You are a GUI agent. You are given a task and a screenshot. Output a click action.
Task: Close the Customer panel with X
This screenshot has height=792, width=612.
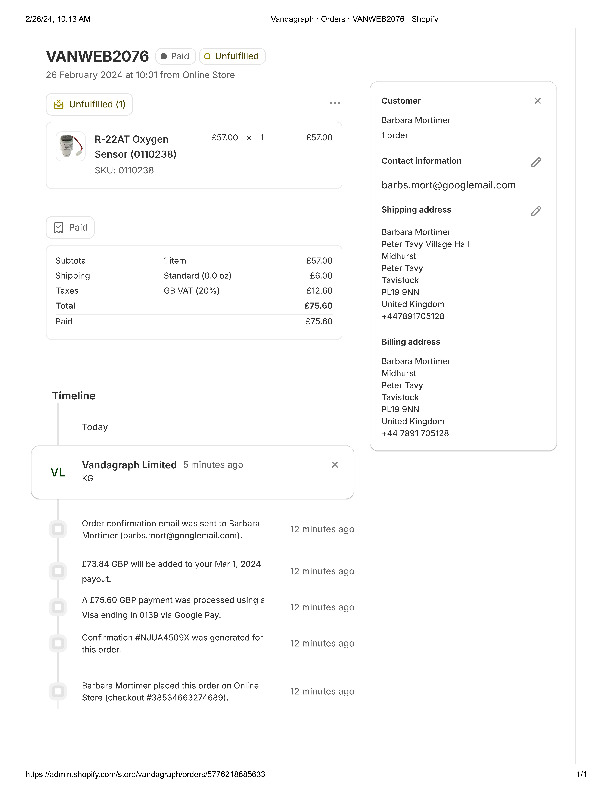(537, 101)
